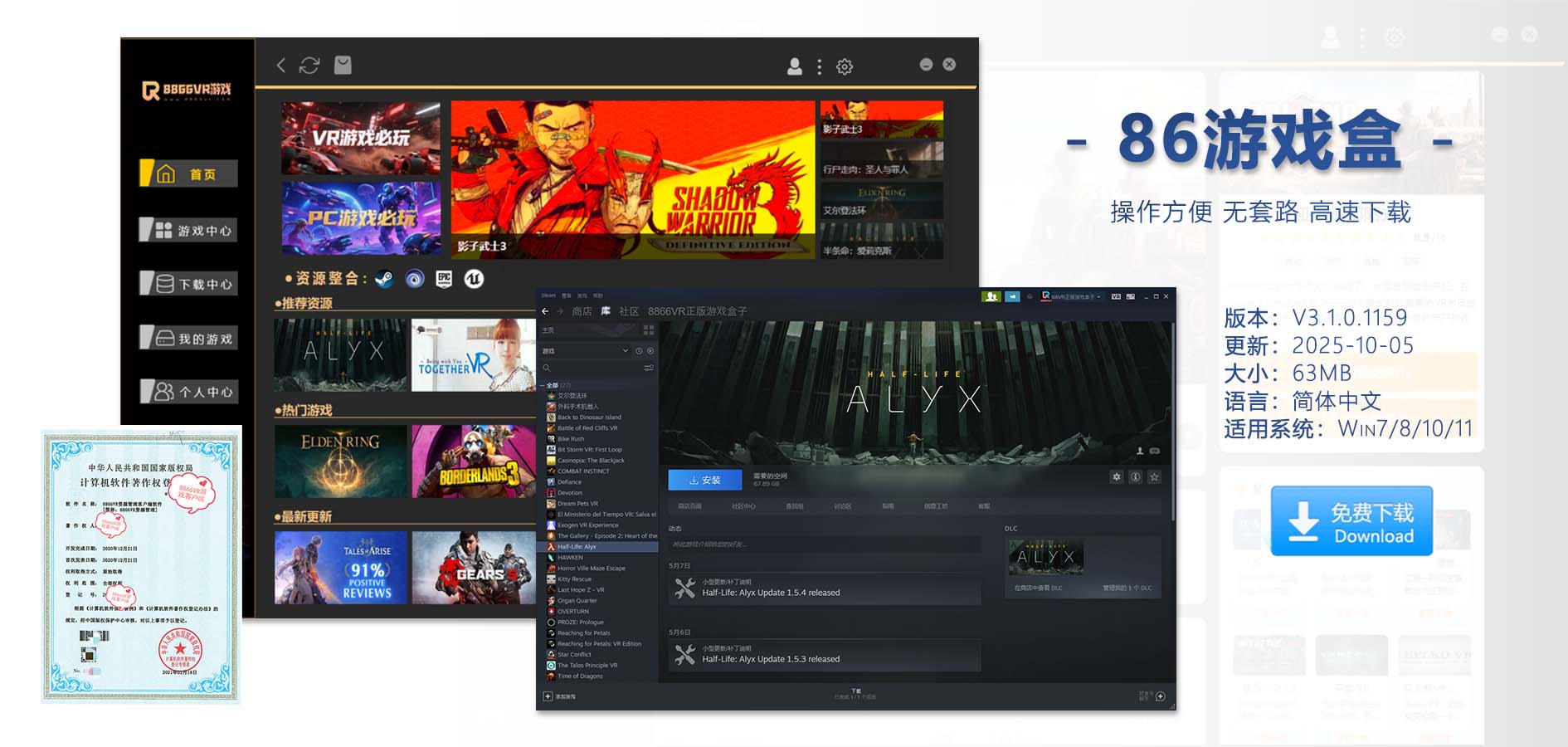Toggle ready-to-play filter icon in library
This screenshot has width=1568, height=747.
pos(650,351)
